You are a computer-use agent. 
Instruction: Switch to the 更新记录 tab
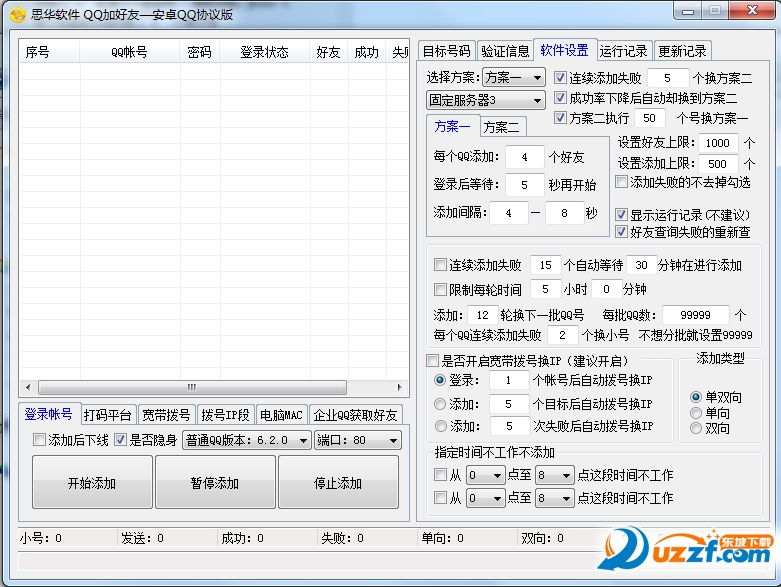point(682,51)
